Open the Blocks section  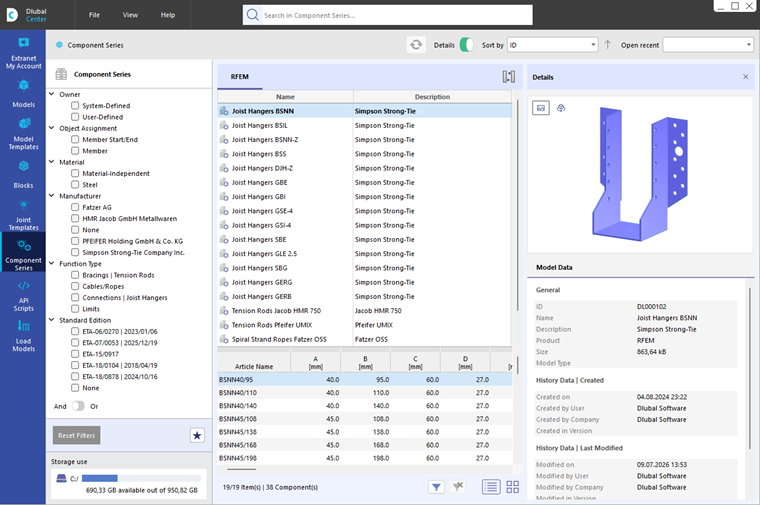23,174
